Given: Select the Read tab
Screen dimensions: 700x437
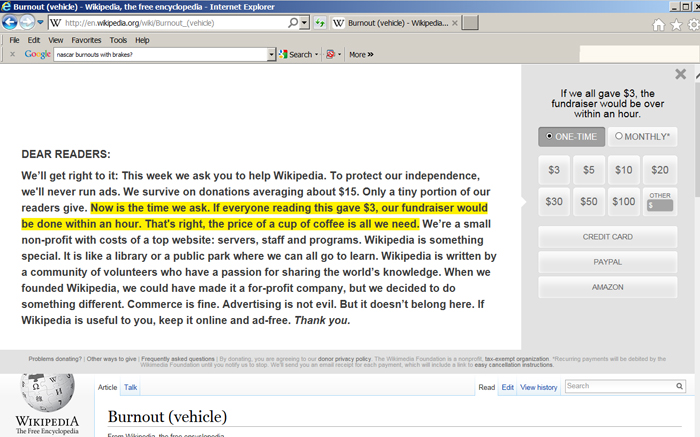Looking at the screenshot, I should tap(487, 387).
